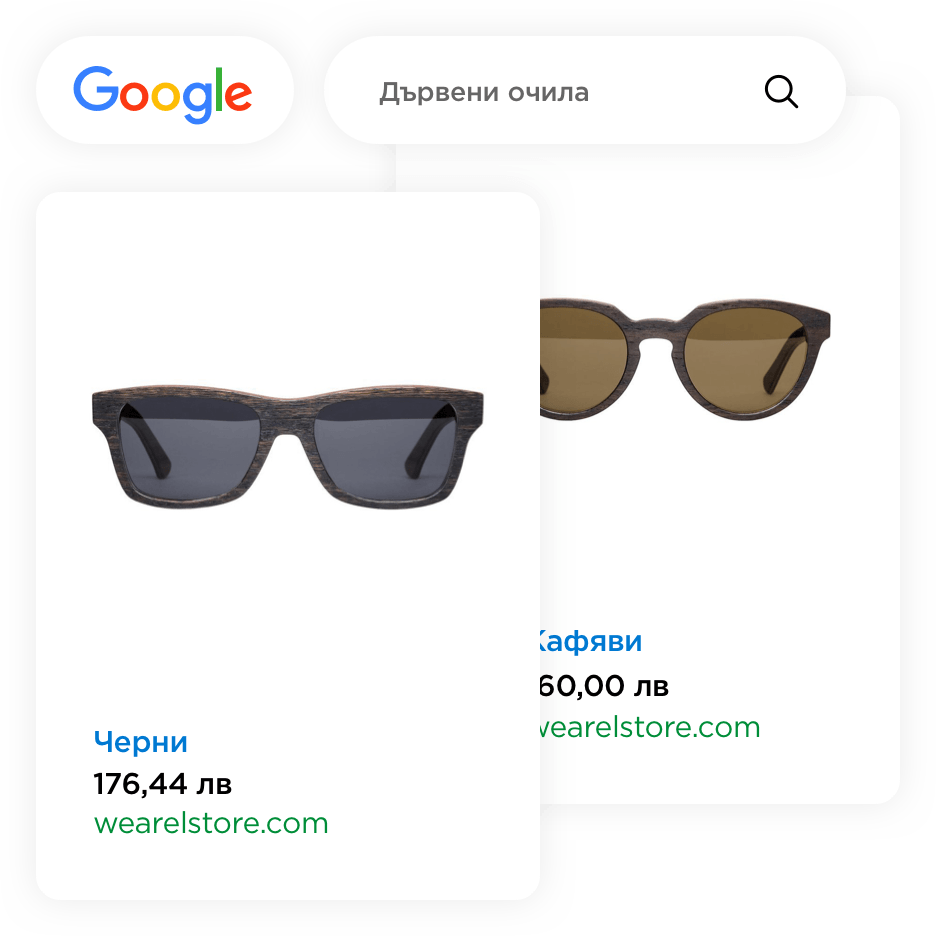The width and height of the screenshot is (936, 936).
Task: Click the blue capital G in Google logo
Action: 96,88
